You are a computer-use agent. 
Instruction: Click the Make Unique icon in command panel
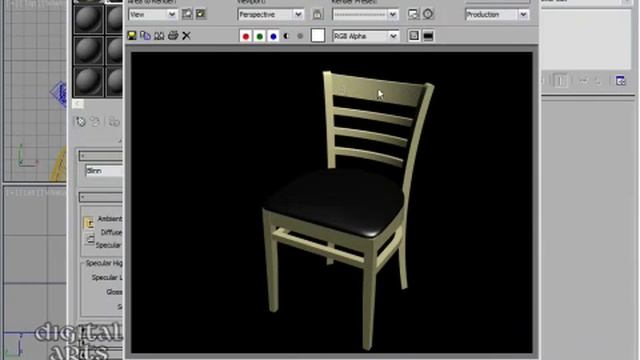click(x=583, y=81)
